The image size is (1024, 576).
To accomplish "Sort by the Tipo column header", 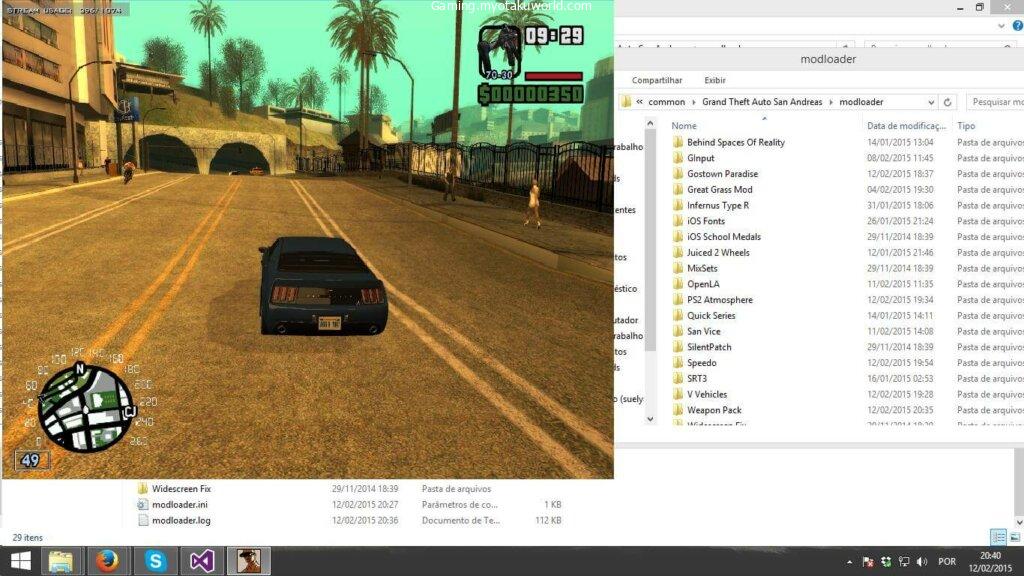I will pyautogui.click(x=966, y=125).
